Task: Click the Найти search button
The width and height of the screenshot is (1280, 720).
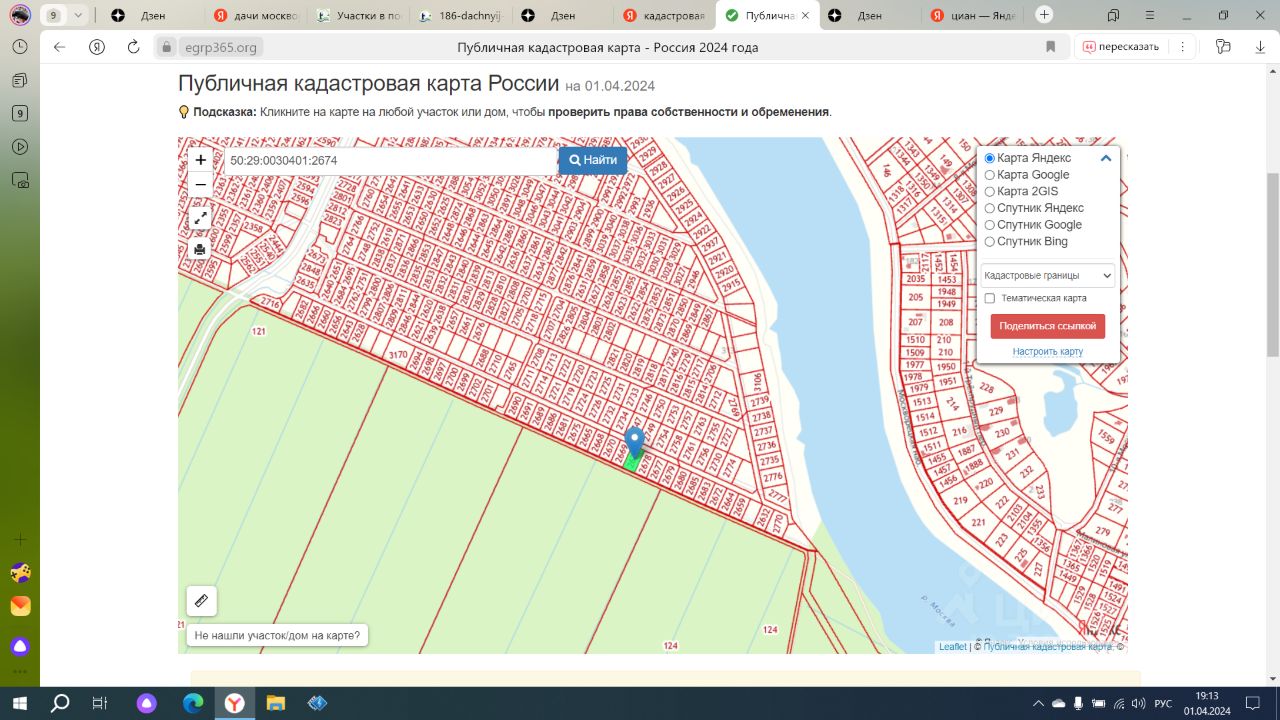Action: (593, 160)
